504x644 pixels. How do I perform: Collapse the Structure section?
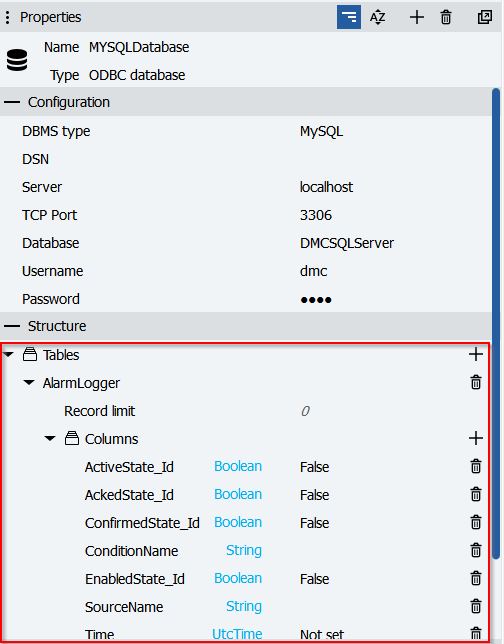point(12,326)
